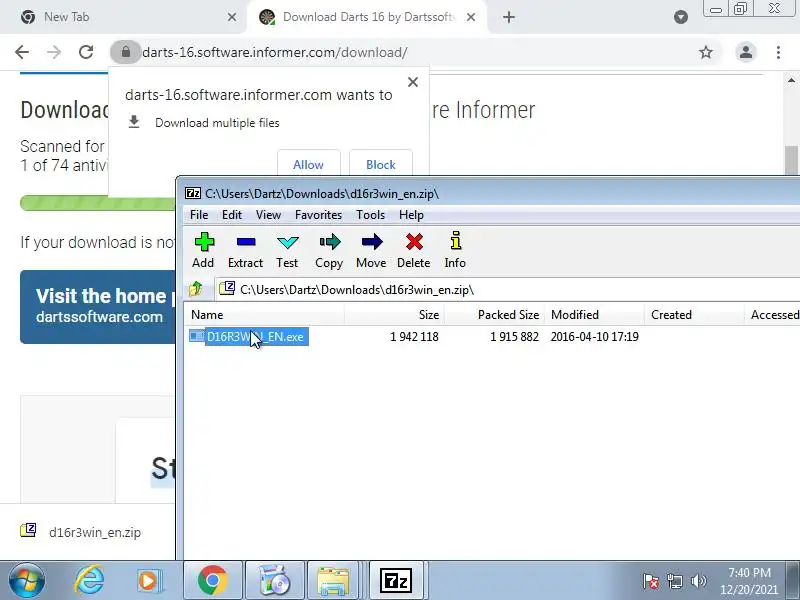
Task: Open the View menu in 7-Zip
Action: click(268, 215)
